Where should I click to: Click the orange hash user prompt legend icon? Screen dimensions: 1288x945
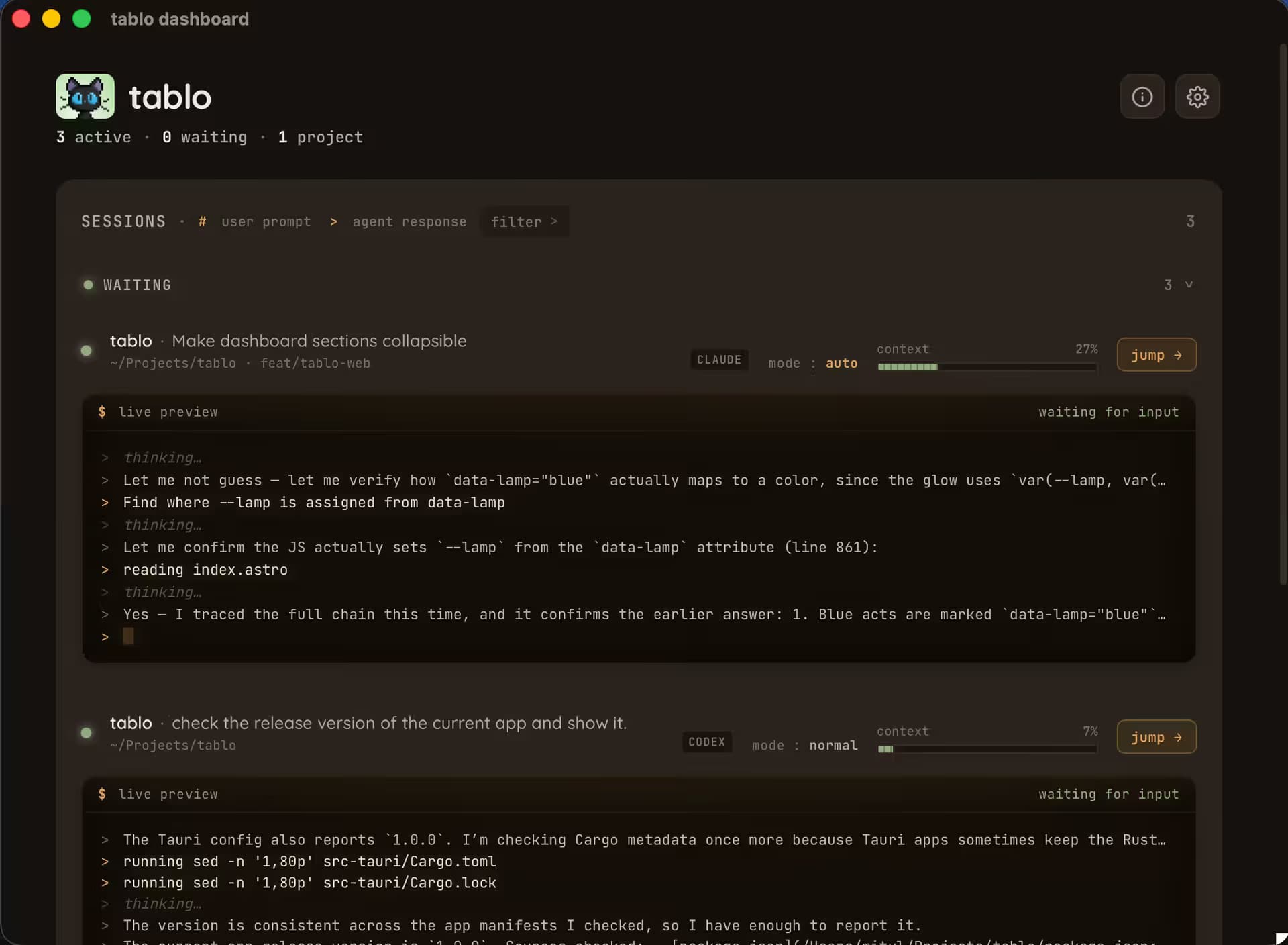[202, 221]
